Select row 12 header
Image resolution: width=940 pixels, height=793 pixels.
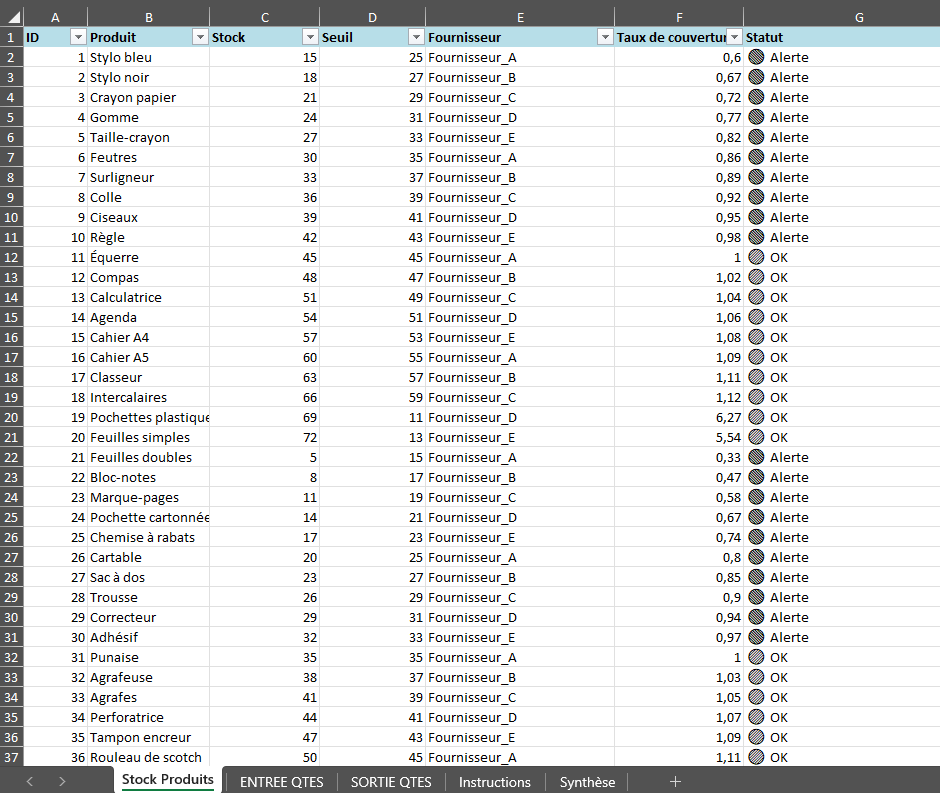(x=11, y=257)
